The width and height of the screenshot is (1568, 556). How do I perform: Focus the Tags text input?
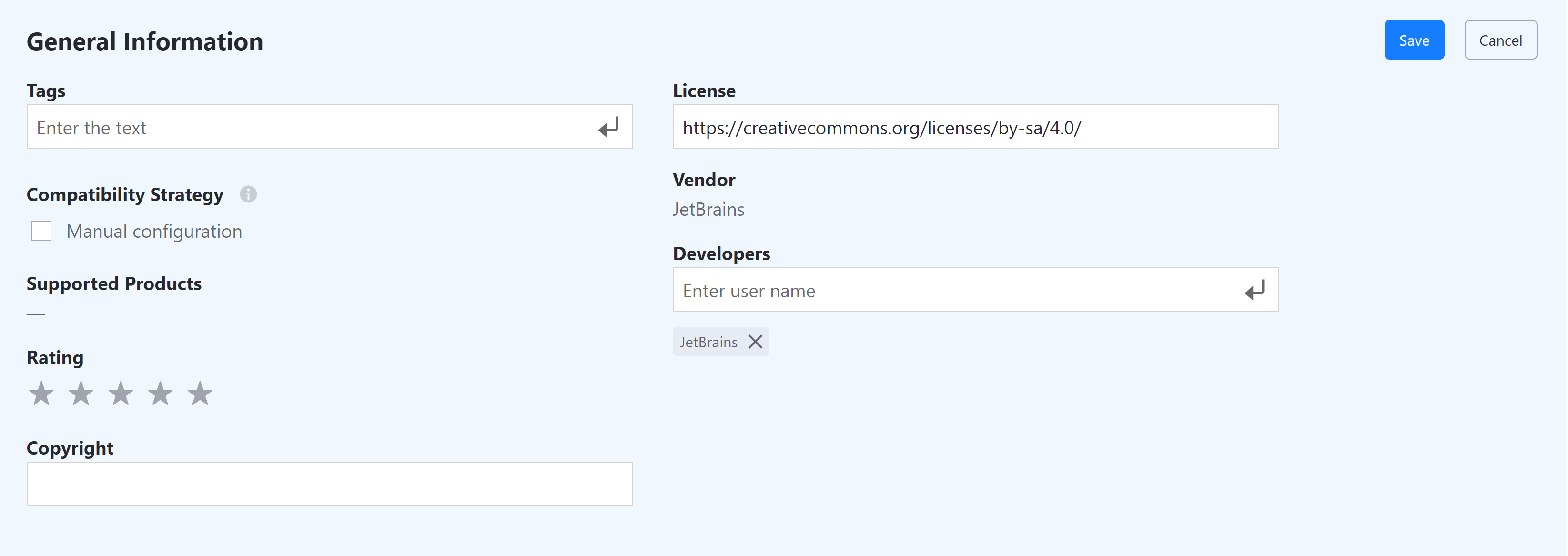[304, 127]
